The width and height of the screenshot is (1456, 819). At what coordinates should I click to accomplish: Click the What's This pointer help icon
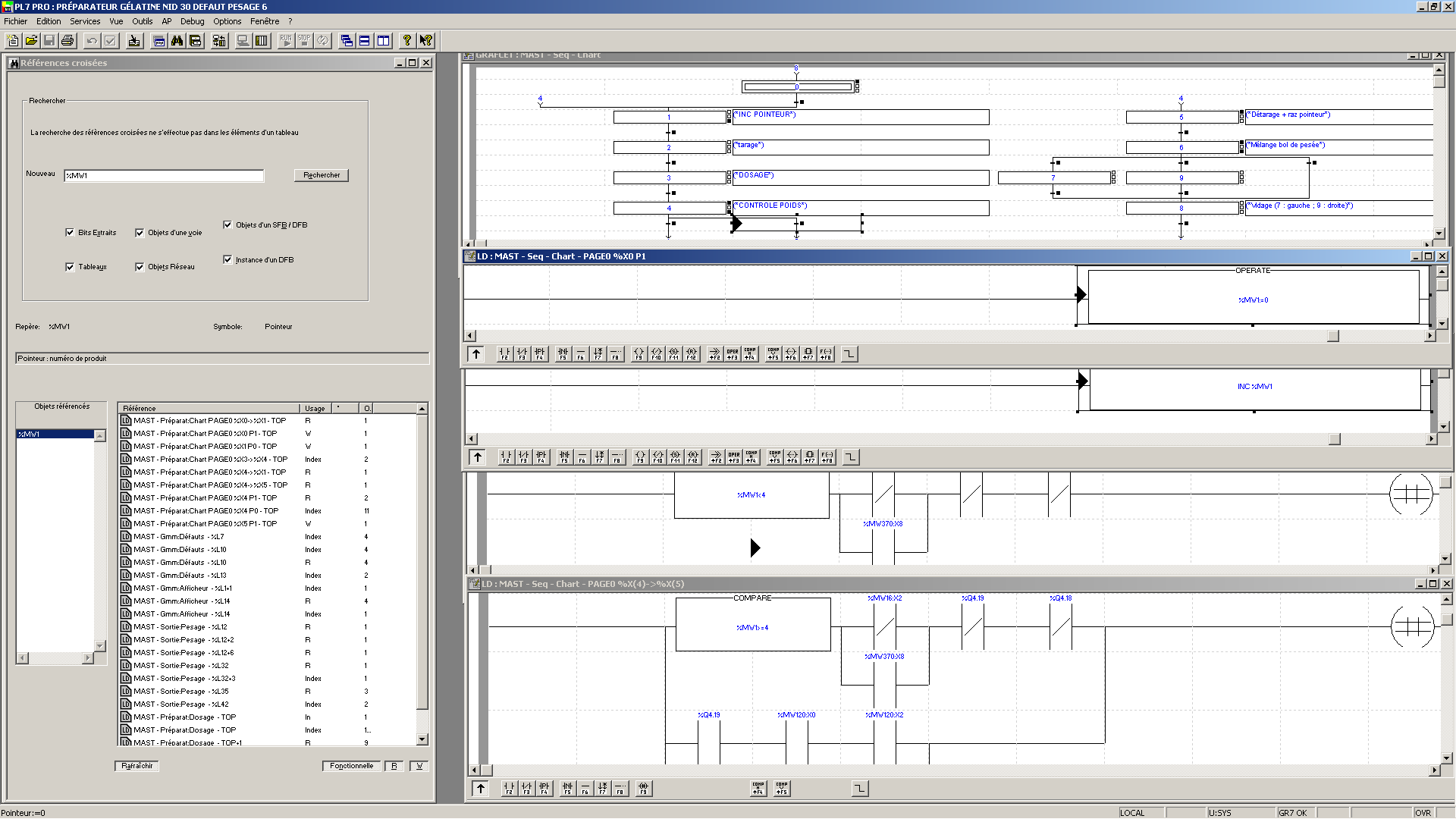pyautogui.click(x=425, y=40)
